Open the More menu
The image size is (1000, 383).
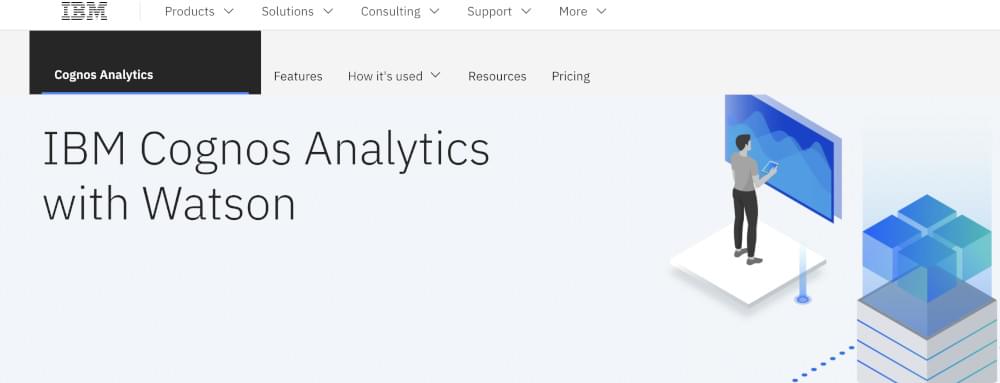(583, 11)
